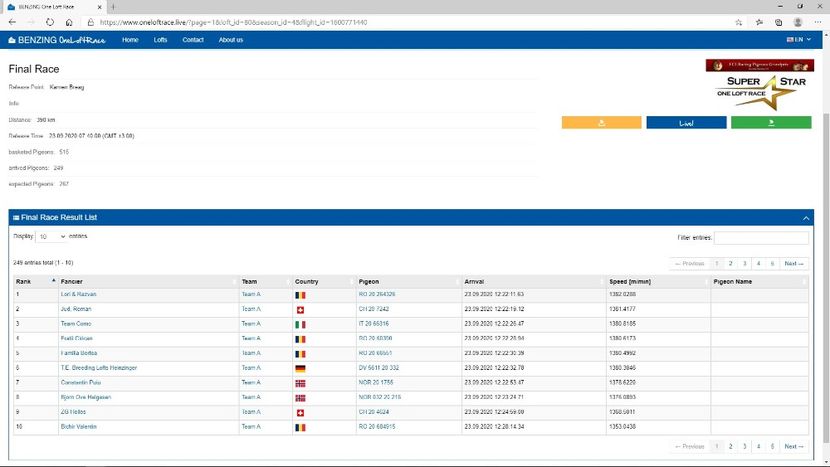Viewport: 830px width, 467px height.
Task: Click the Next link in top pagination
Action: [x=794, y=264]
